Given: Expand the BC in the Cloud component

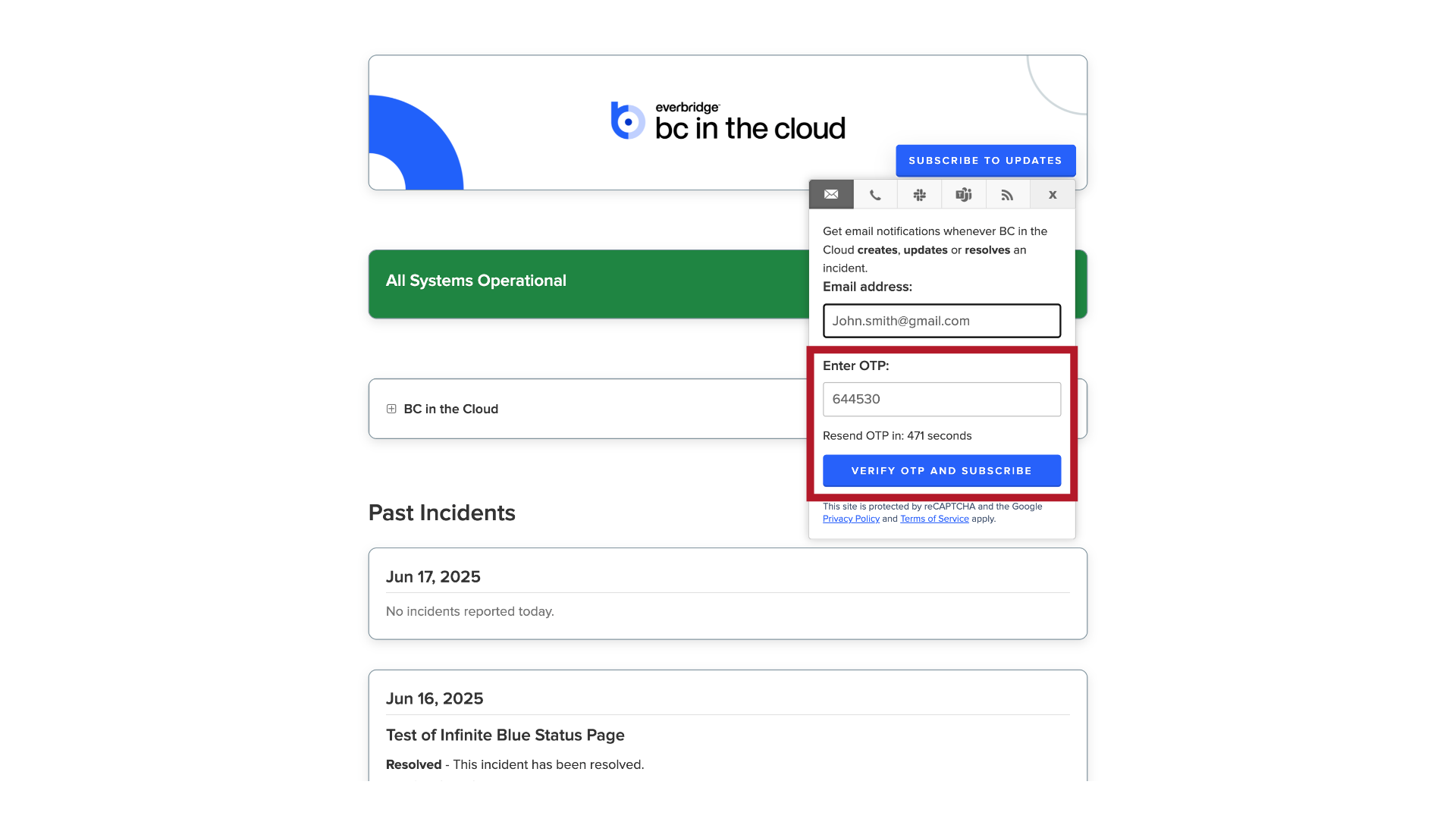Looking at the screenshot, I should 391,409.
